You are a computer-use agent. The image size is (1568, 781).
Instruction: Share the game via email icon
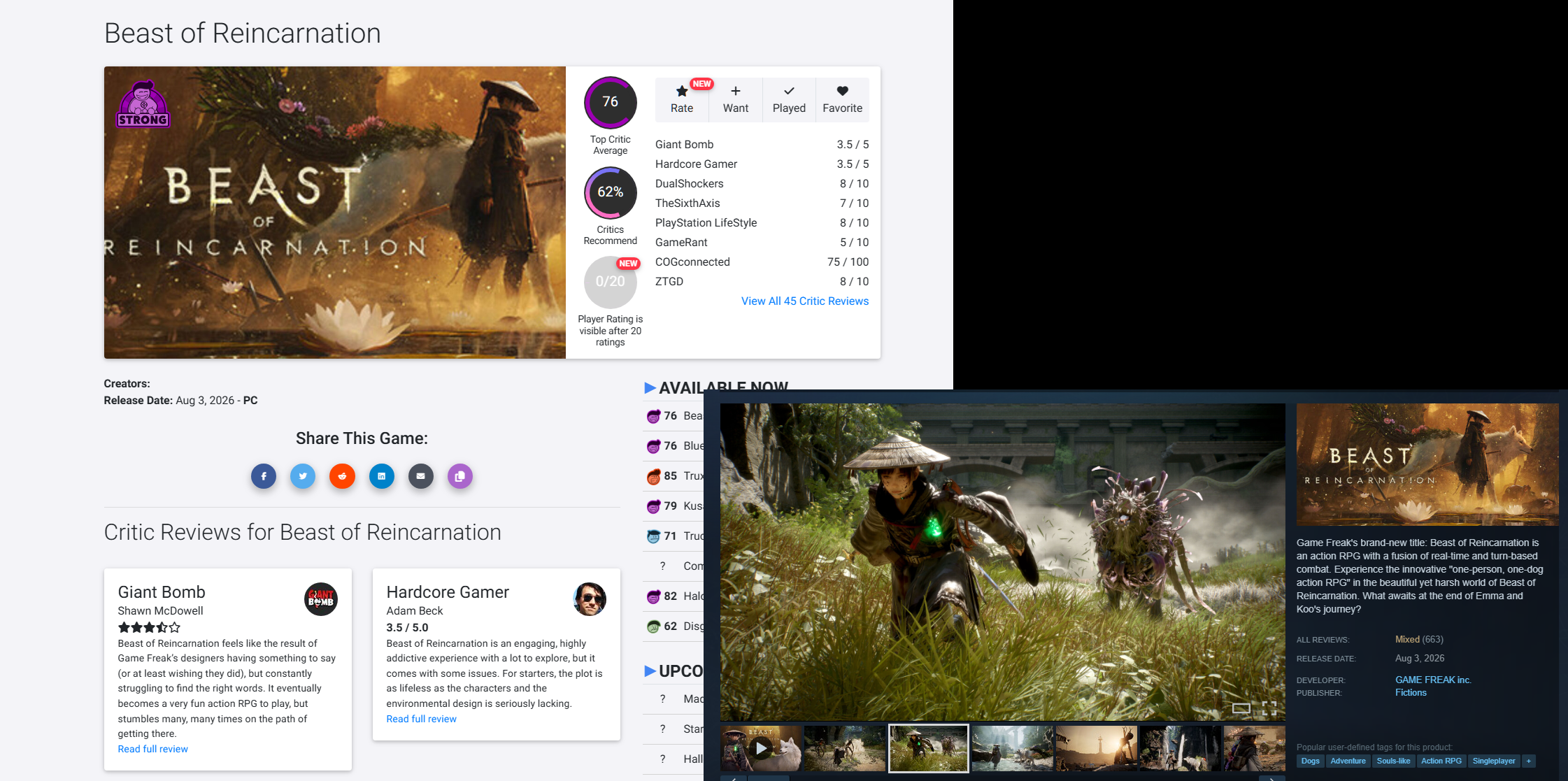pos(420,476)
